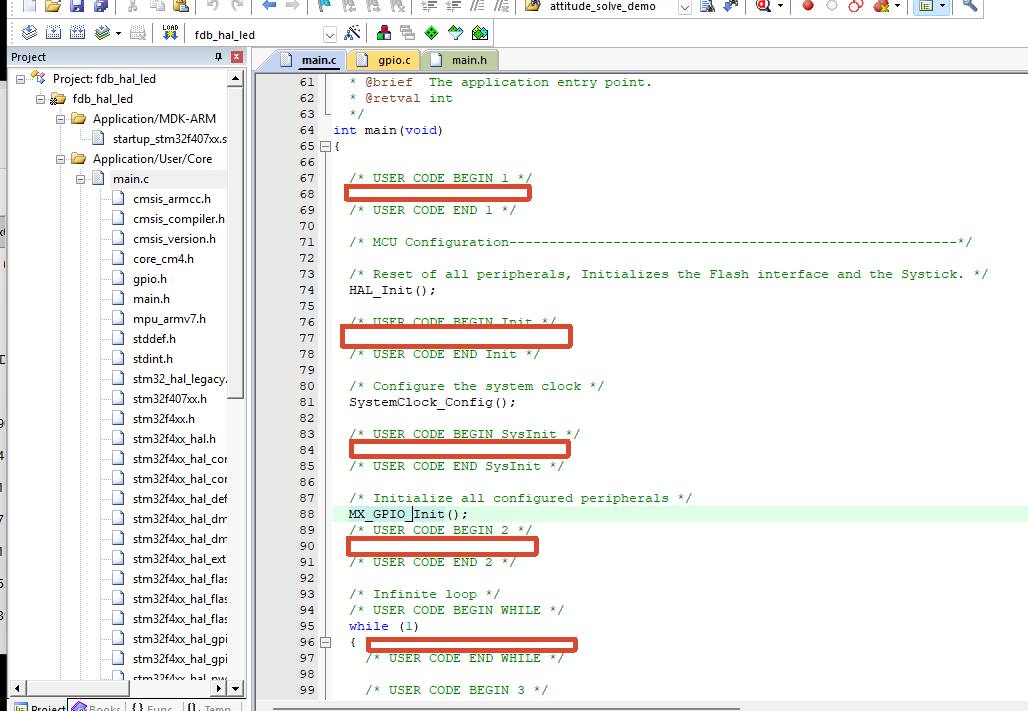Open File Extensions, Books and Environment

(x=384, y=33)
